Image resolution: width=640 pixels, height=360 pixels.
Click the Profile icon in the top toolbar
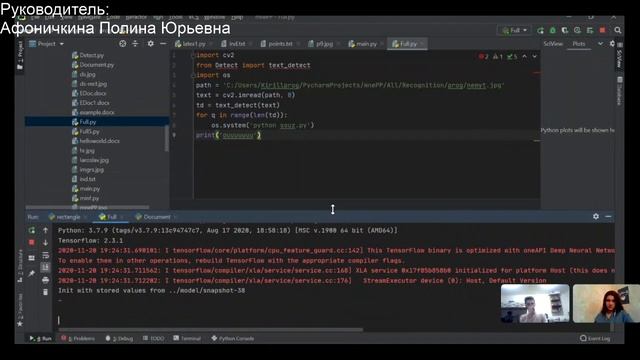coord(577,30)
